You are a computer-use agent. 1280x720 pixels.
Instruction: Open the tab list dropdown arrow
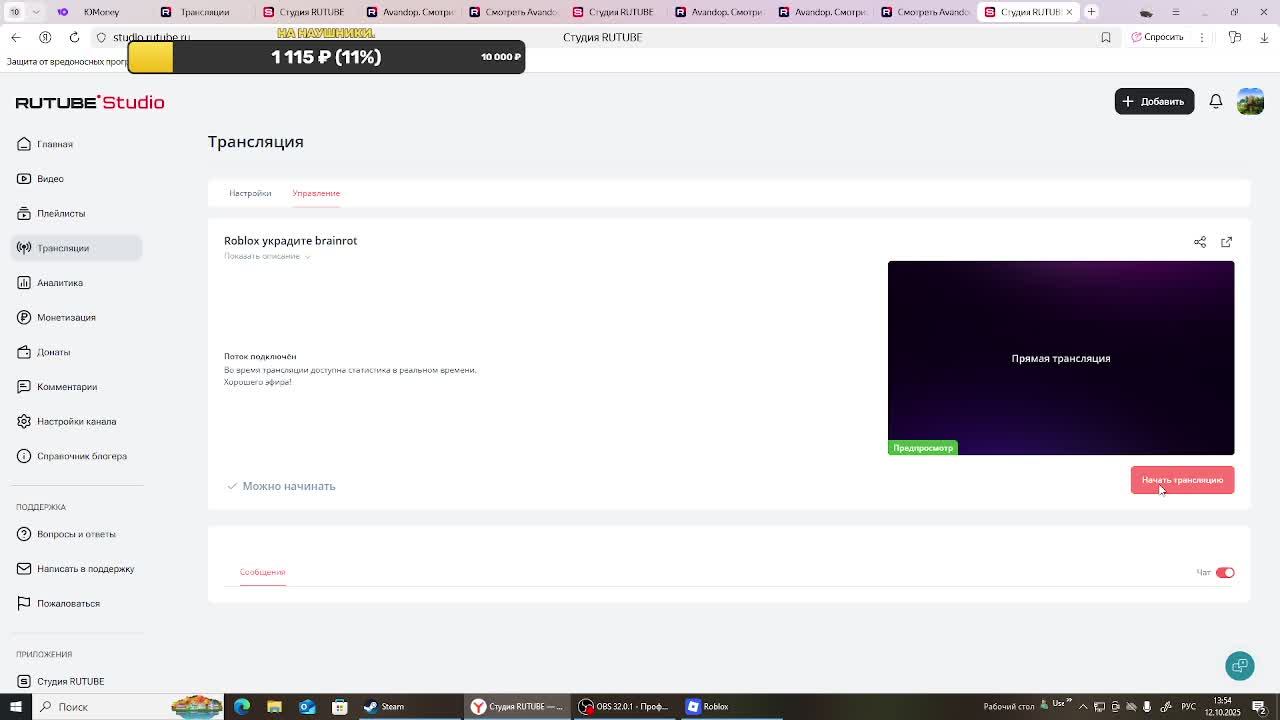(x=36, y=12)
